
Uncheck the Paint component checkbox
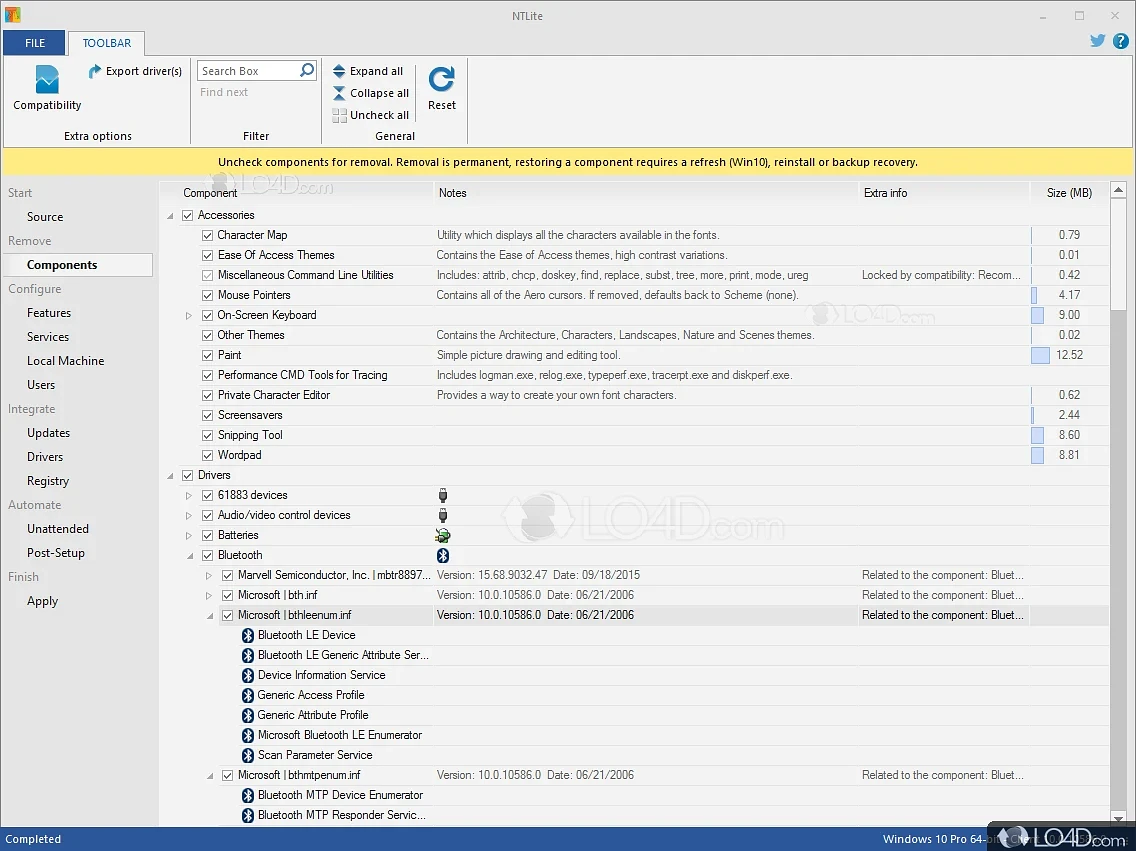pyautogui.click(x=208, y=355)
